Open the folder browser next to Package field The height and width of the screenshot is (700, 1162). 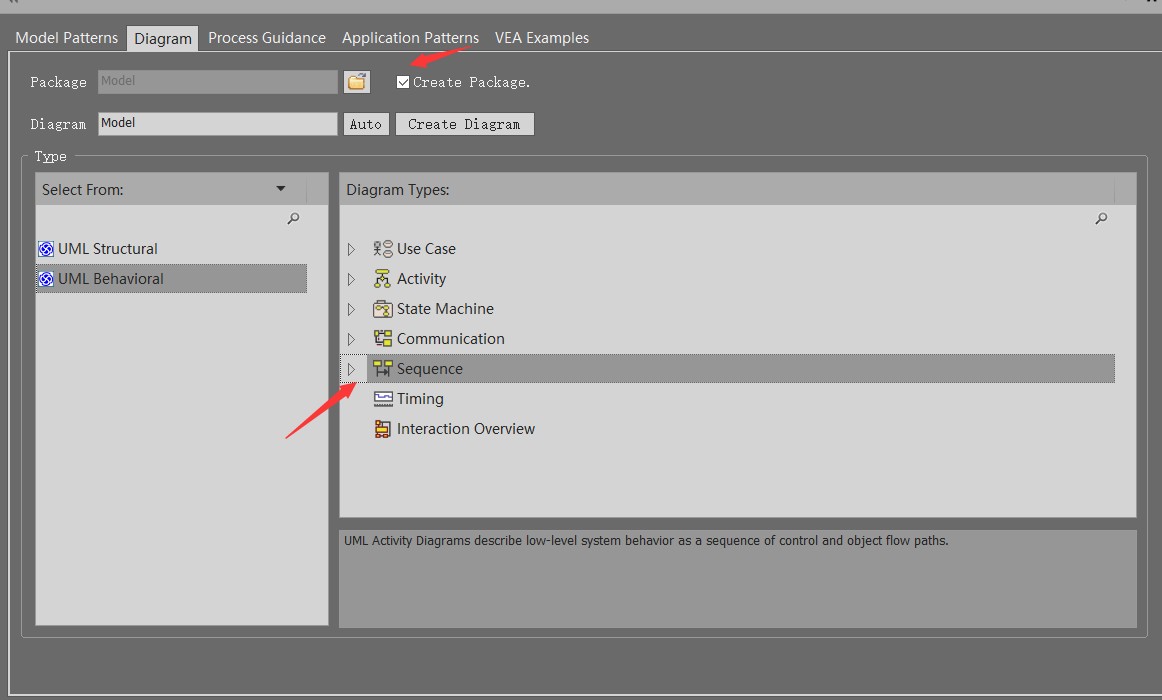[x=357, y=81]
